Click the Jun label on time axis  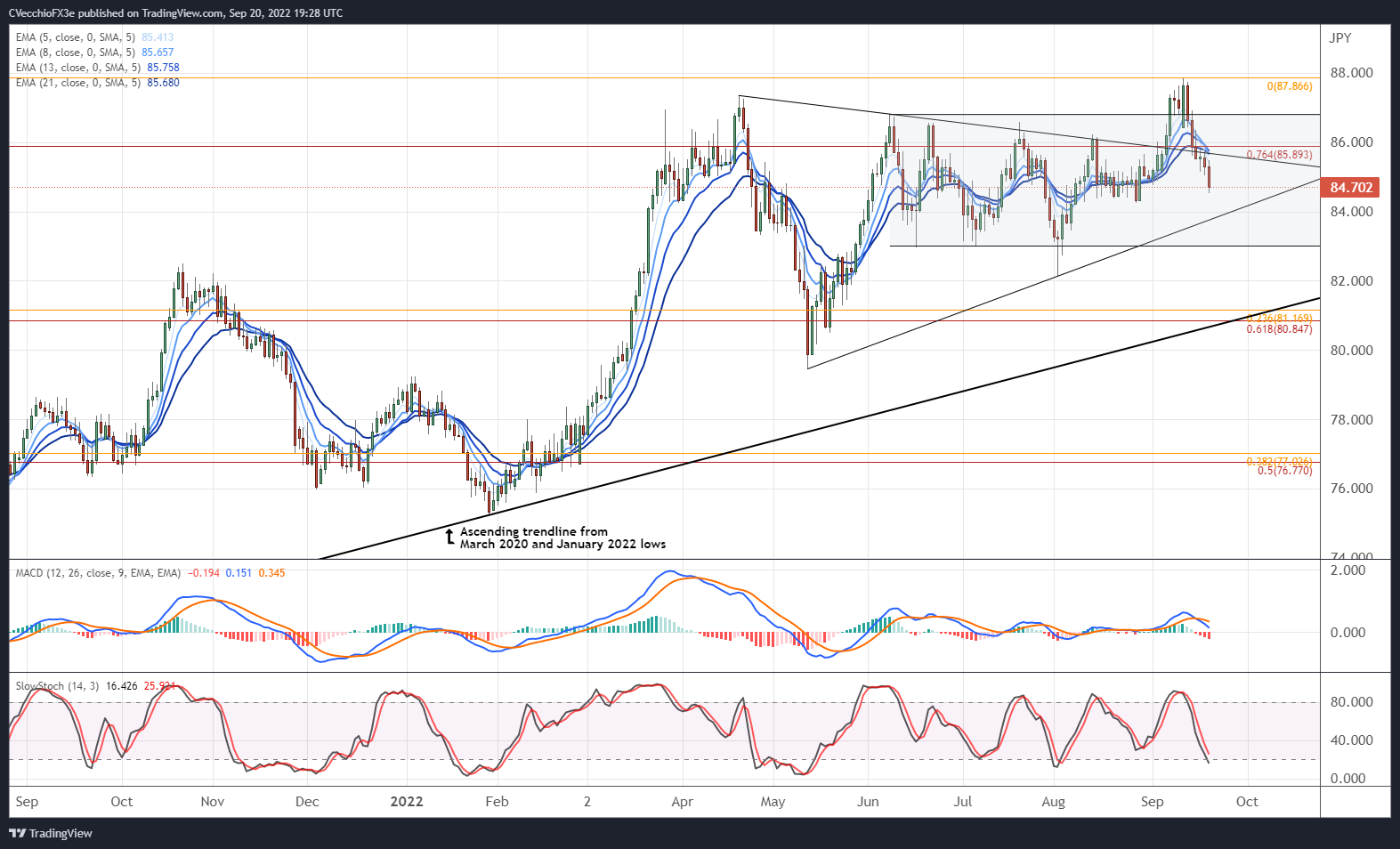(x=868, y=802)
